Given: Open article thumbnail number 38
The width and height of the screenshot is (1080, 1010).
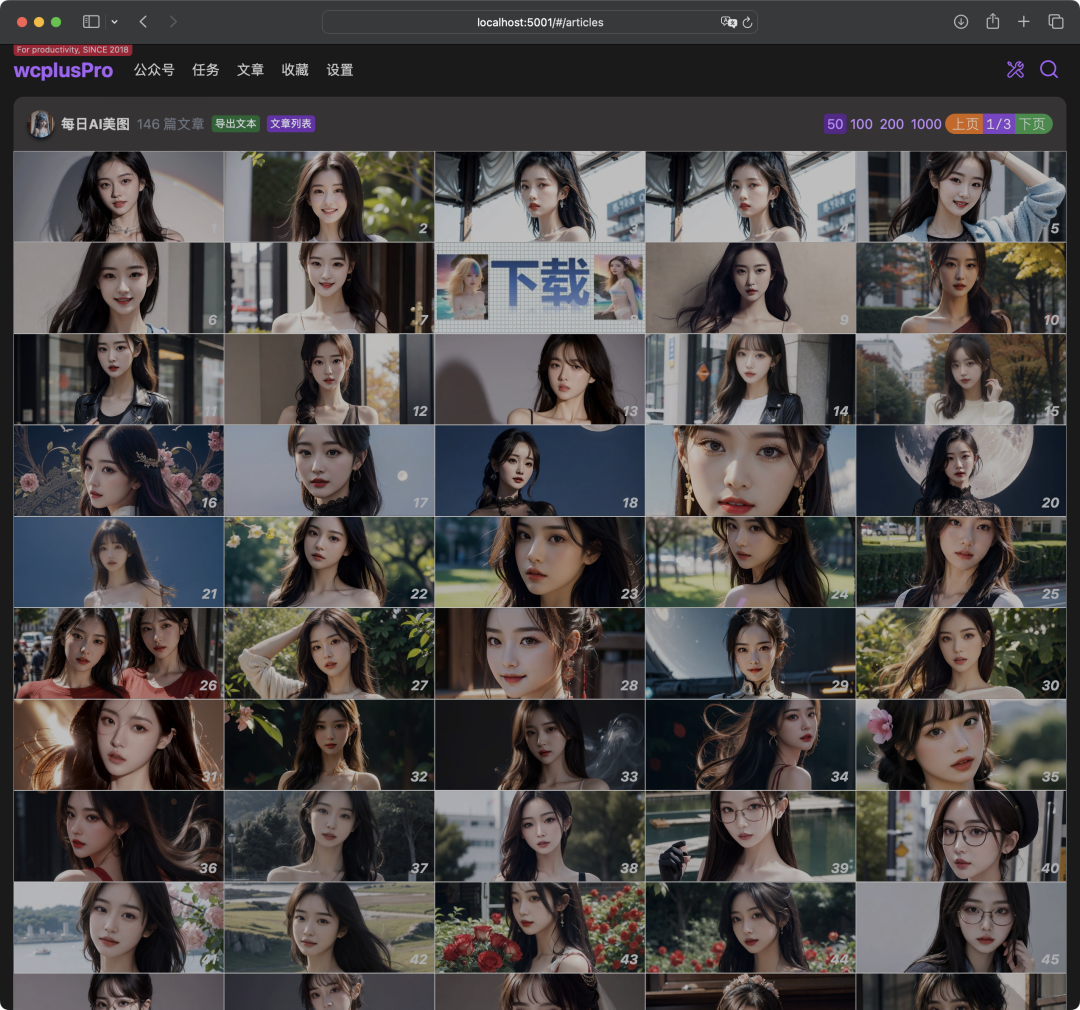Looking at the screenshot, I should pos(540,836).
